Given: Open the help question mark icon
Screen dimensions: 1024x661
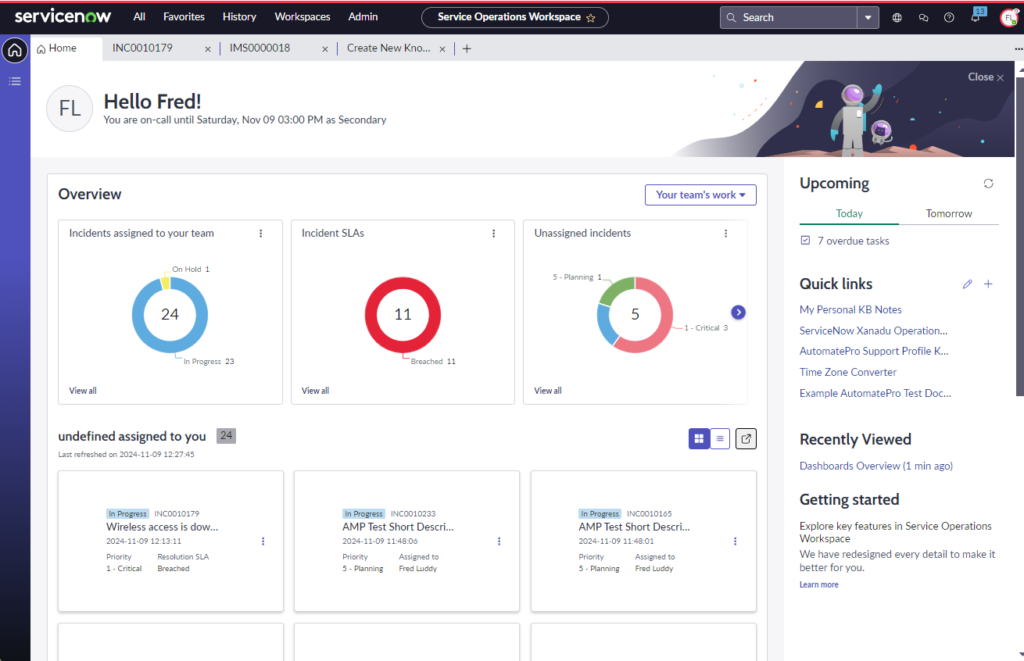Looking at the screenshot, I should click(x=951, y=17).
